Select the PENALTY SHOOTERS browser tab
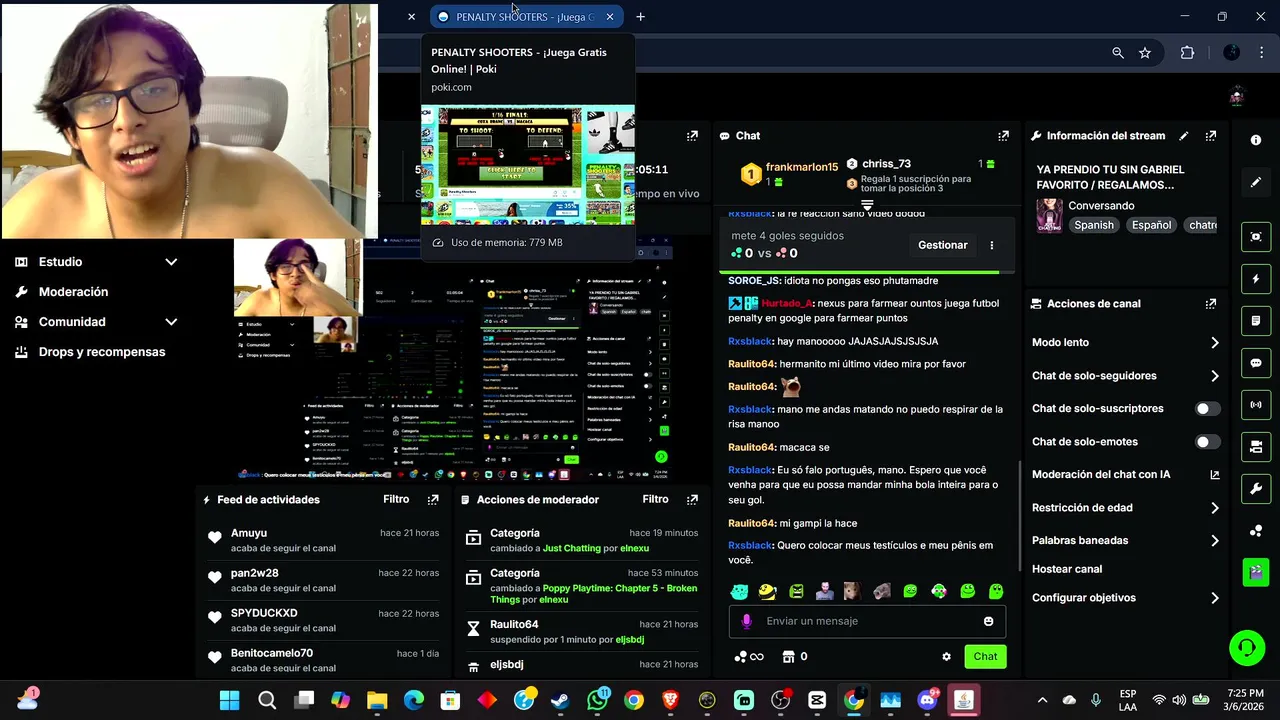 point(526,17)
